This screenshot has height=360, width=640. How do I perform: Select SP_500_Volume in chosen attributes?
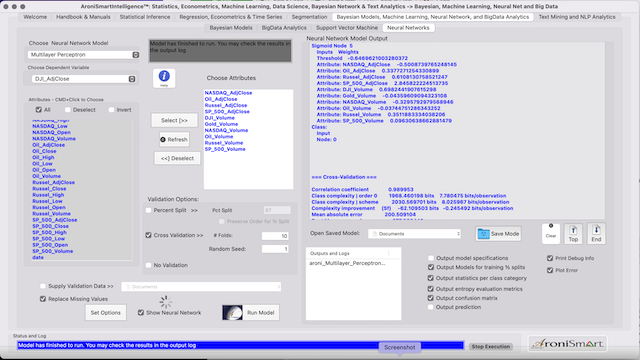pyautogui.click(x=225, y=149)
